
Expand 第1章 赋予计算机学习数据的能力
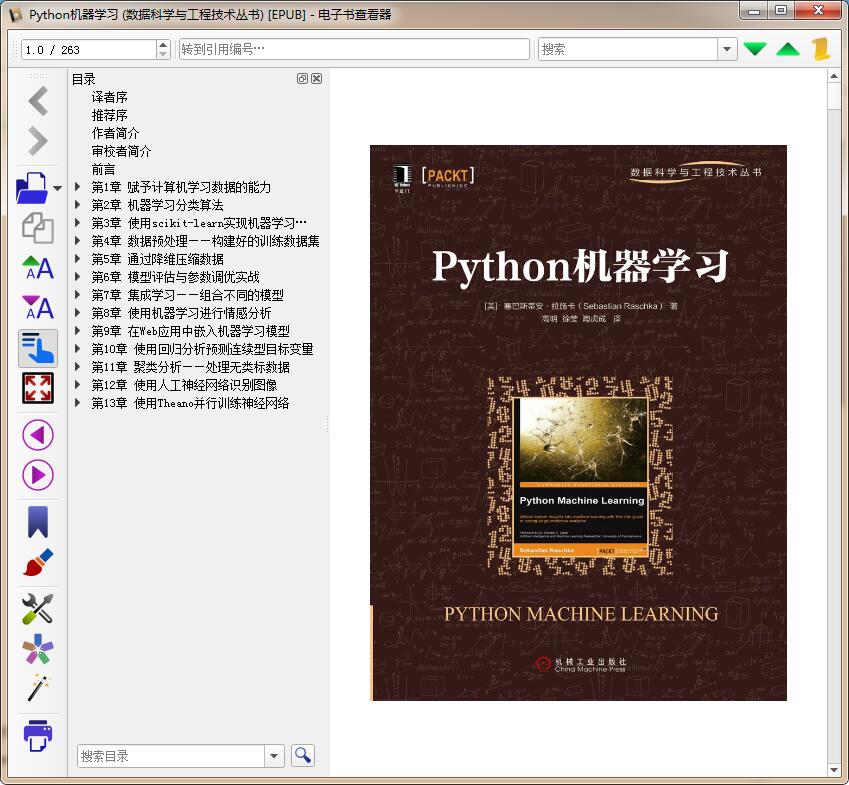[x=77, y=187]
